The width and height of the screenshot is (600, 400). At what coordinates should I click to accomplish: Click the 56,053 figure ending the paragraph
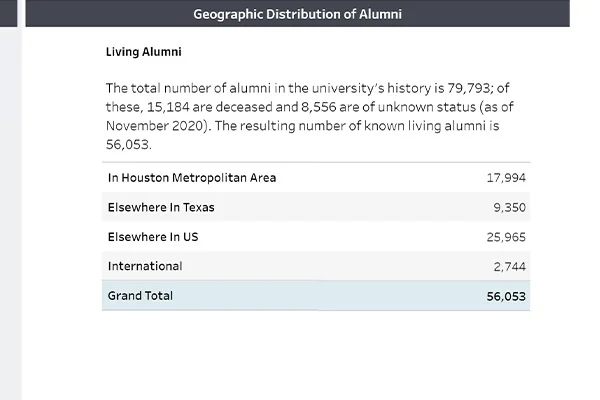click(x=126, y=144)
